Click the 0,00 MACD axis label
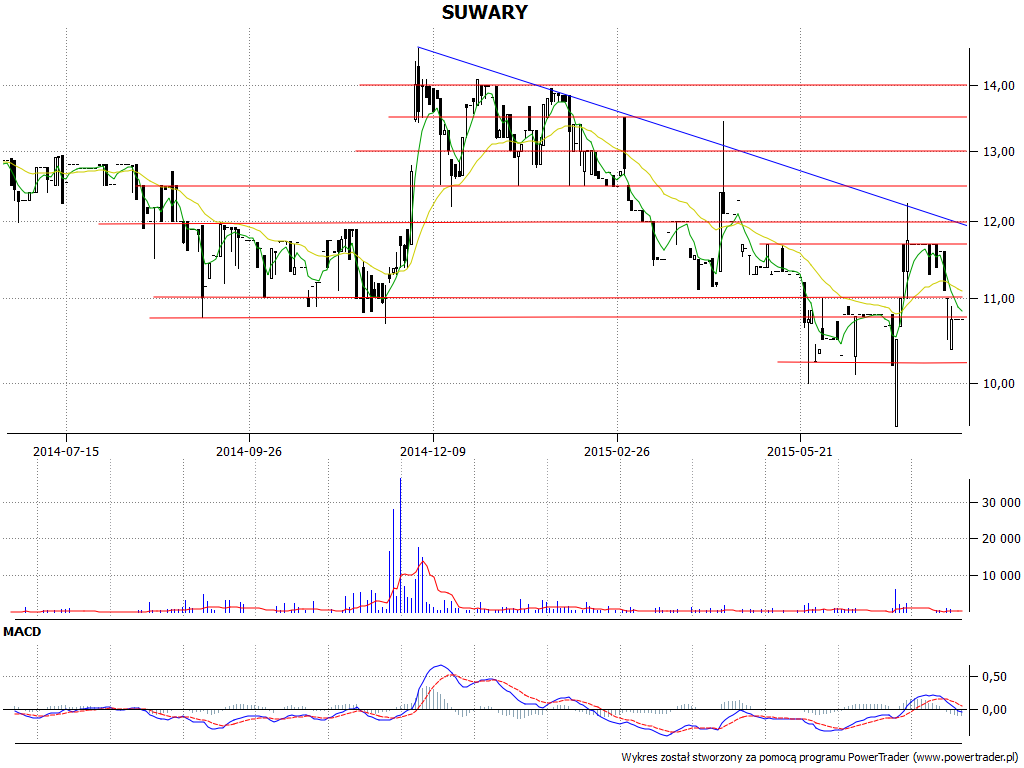 [x=995, y=710]
